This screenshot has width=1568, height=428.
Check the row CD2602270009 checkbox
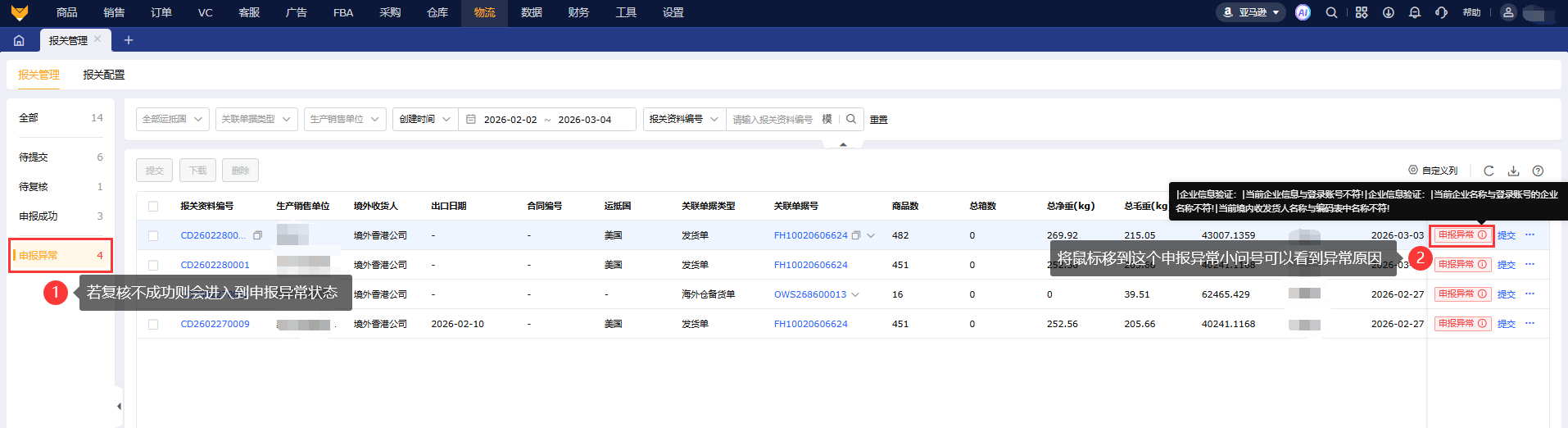point(153,324)
